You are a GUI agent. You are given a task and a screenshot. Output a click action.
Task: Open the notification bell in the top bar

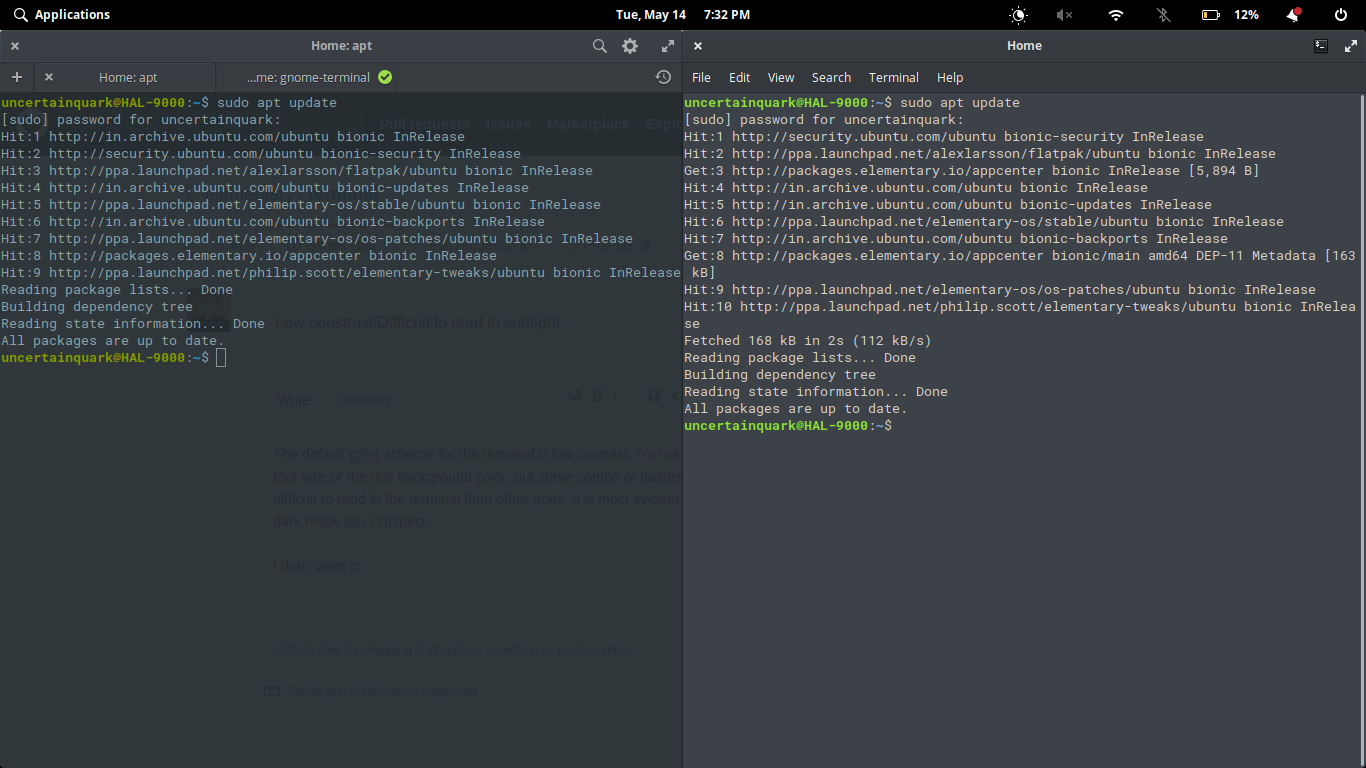1292,14
